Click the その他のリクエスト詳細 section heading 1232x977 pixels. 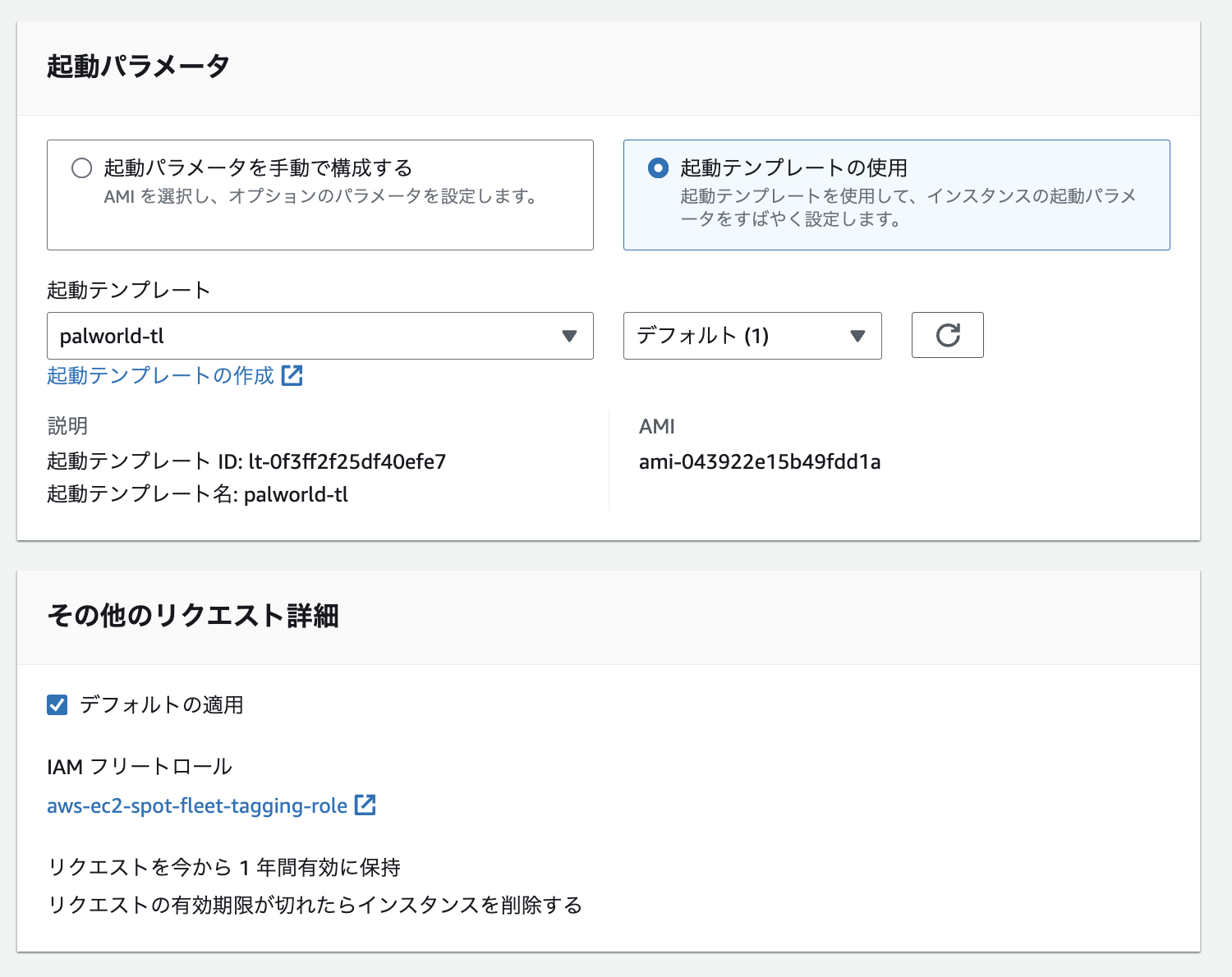(x=193, y=616)
